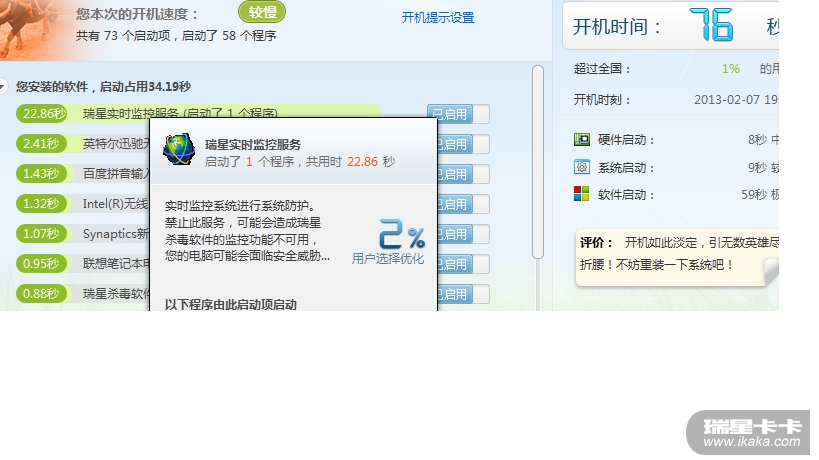Click the 76 boot time number
Viewport: 819px width, 460px height.
click(x=711, y=25)
